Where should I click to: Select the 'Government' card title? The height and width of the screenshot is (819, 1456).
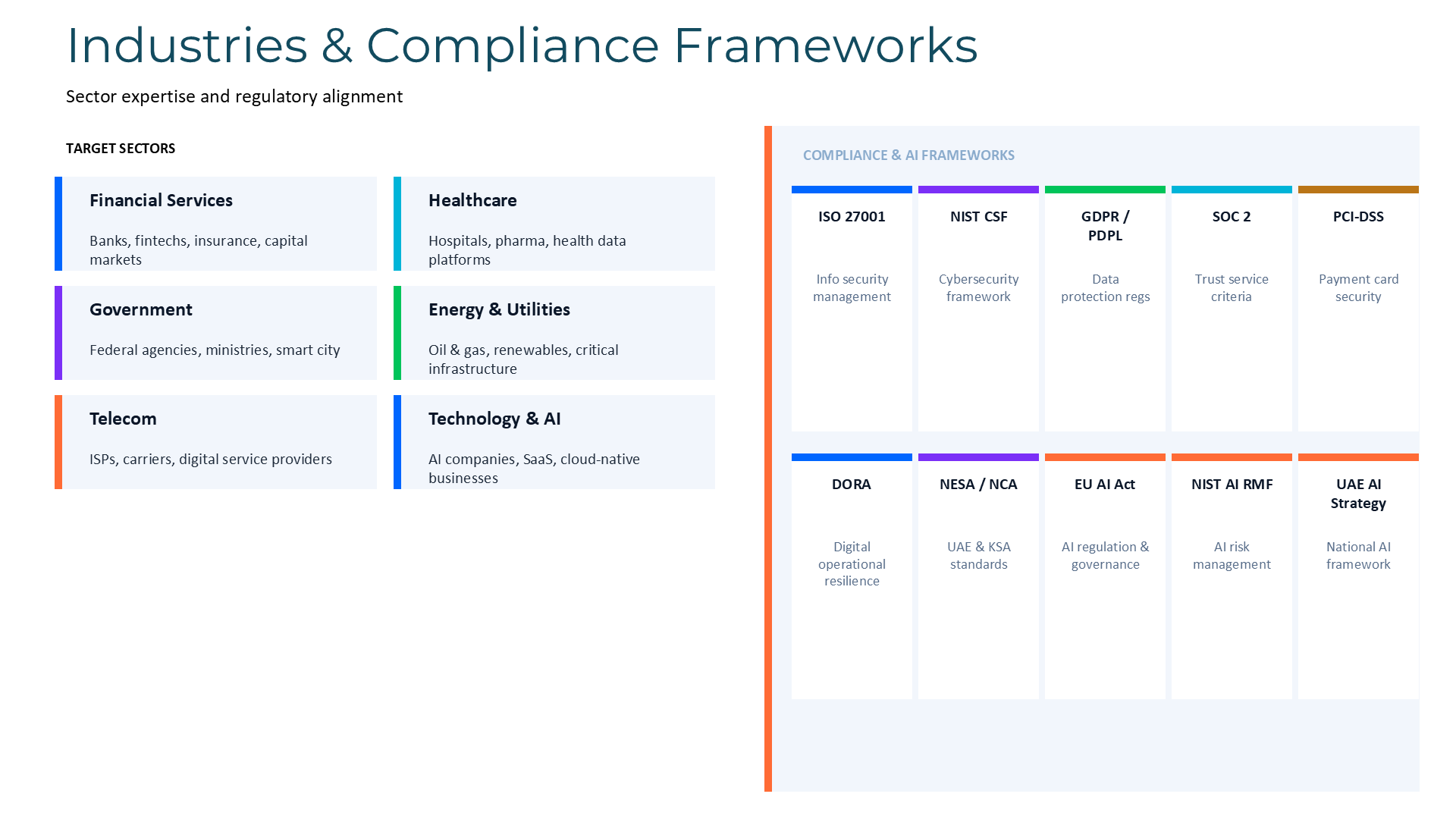click(x=141, y=309)
